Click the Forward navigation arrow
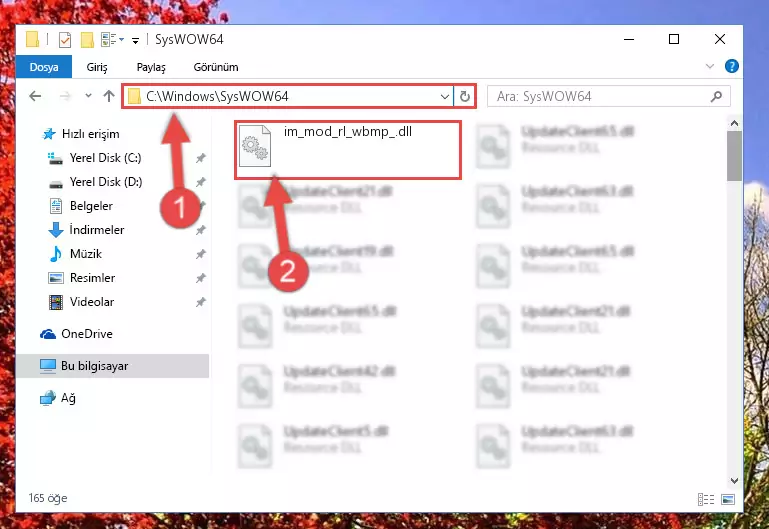 coord(65,96)
